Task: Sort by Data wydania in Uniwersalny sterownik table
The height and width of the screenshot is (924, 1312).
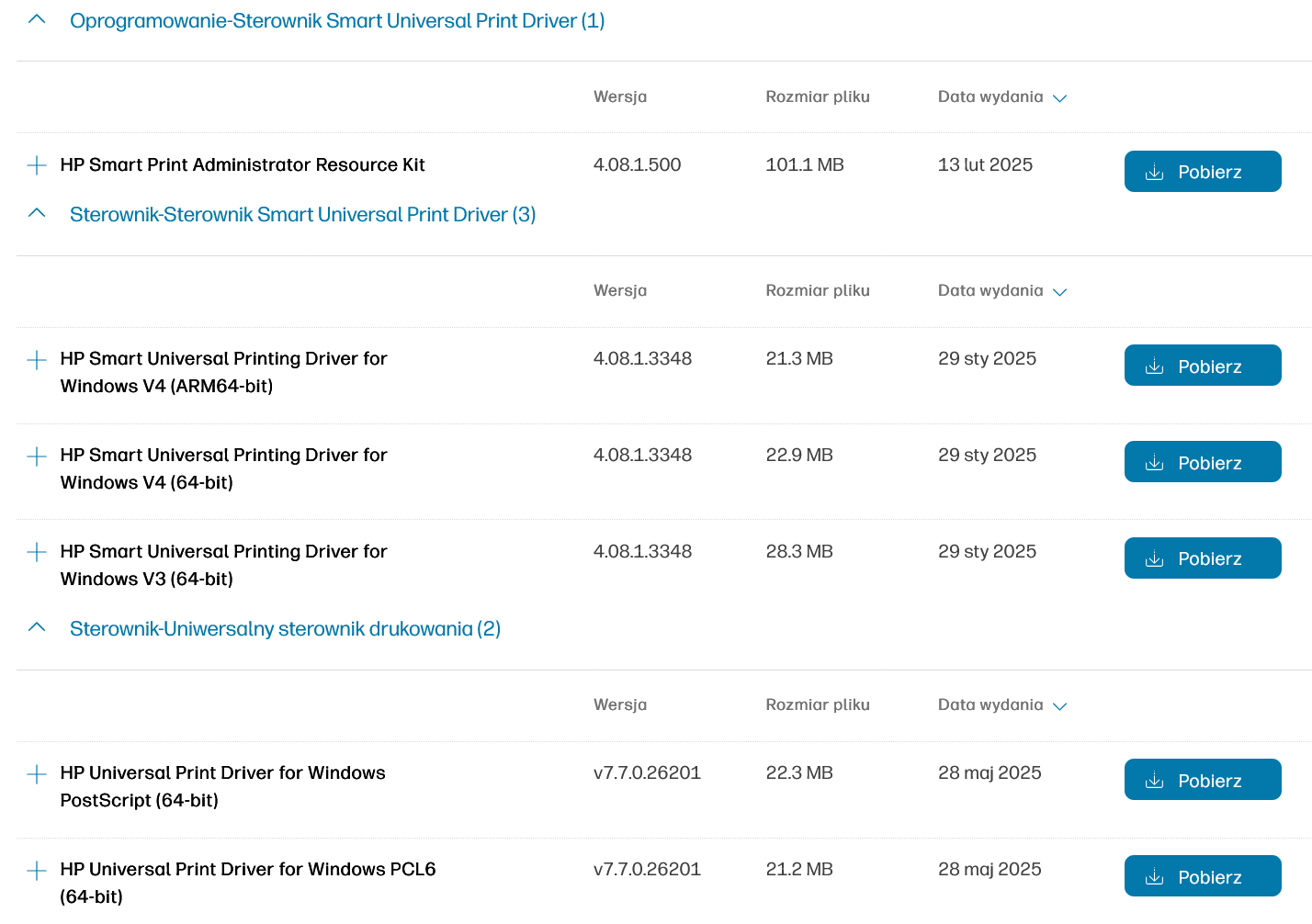Action: coord(1002,705)
